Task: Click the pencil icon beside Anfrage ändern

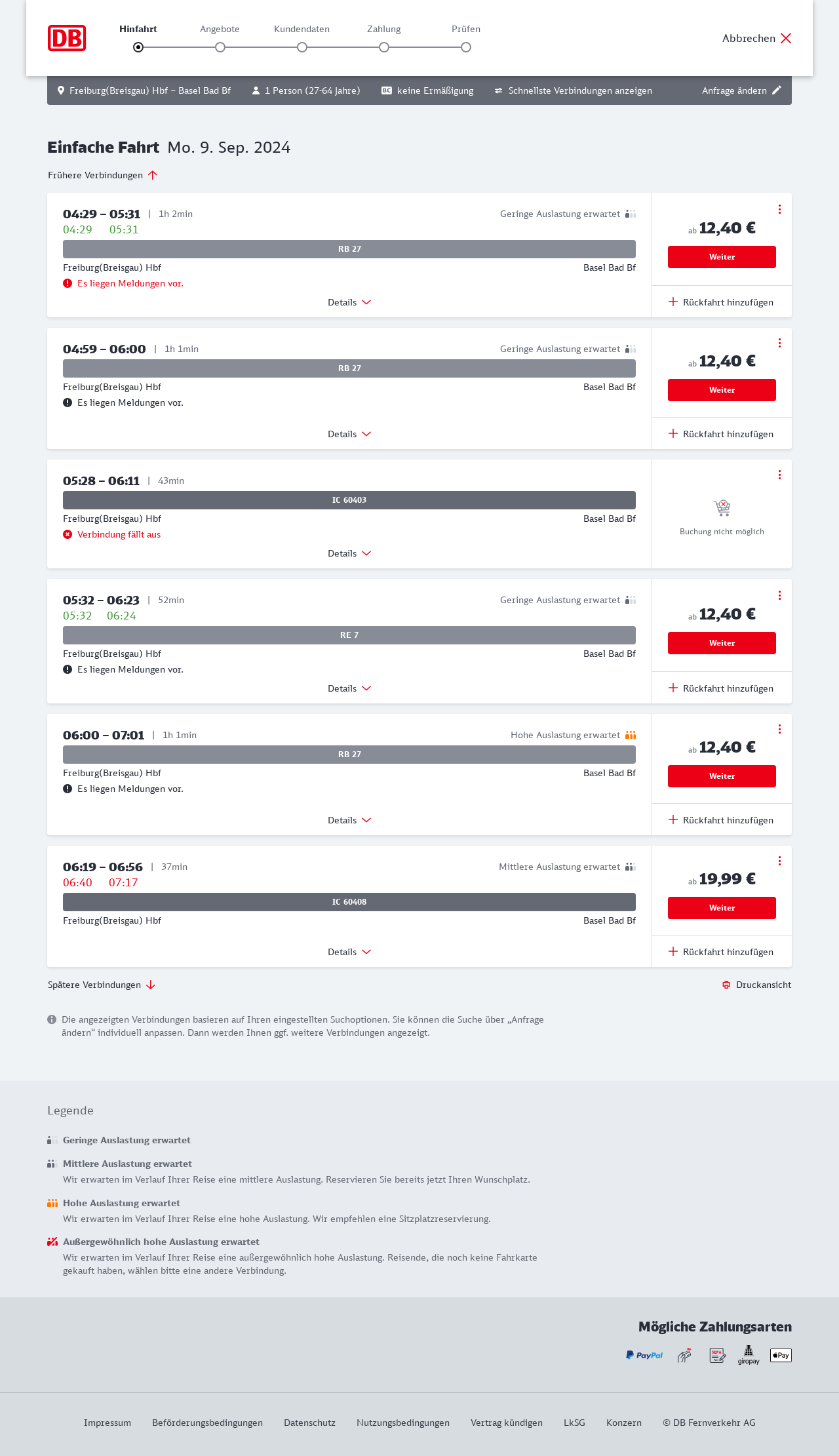Action: [777, 90]
